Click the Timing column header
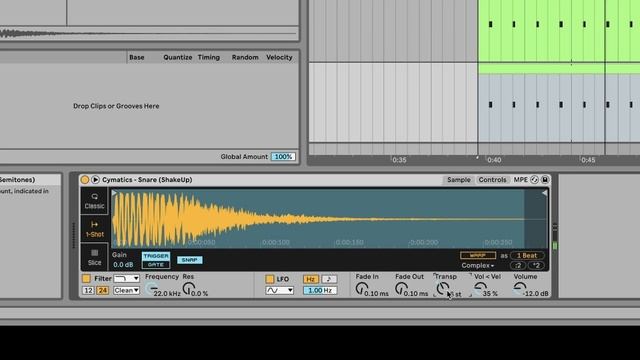640x360 pixels. tap(209, 58)
